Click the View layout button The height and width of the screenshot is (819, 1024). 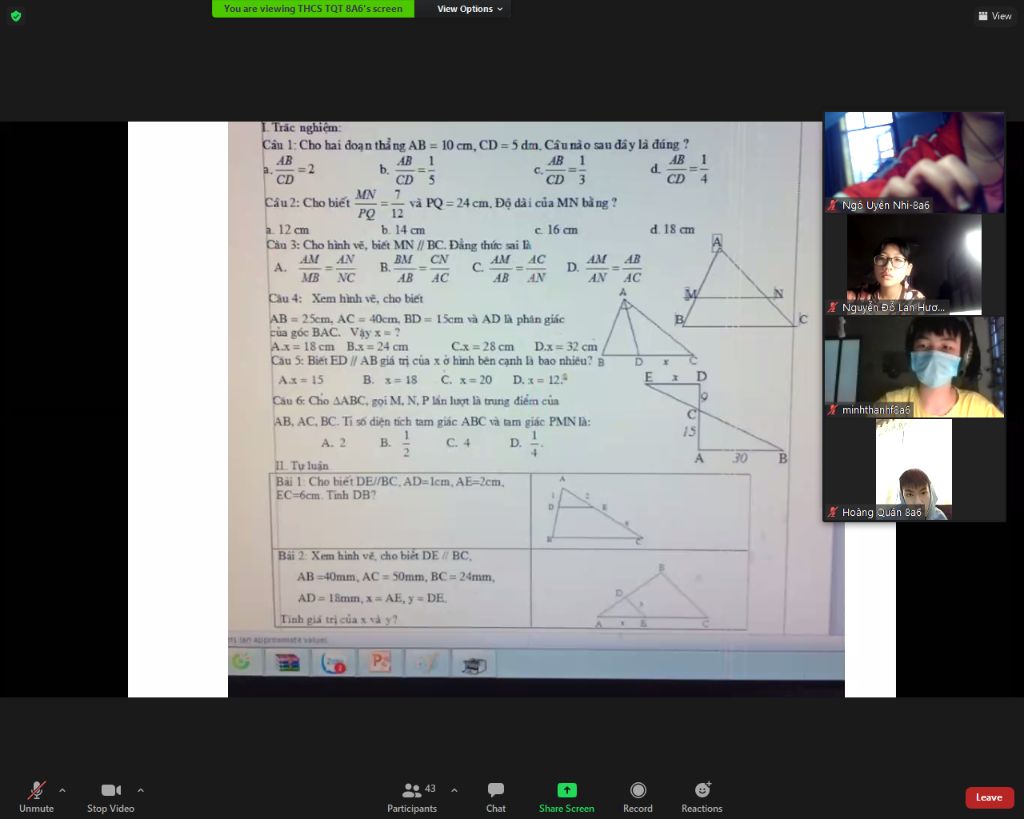pyautogui.click(x=995, y=16)
